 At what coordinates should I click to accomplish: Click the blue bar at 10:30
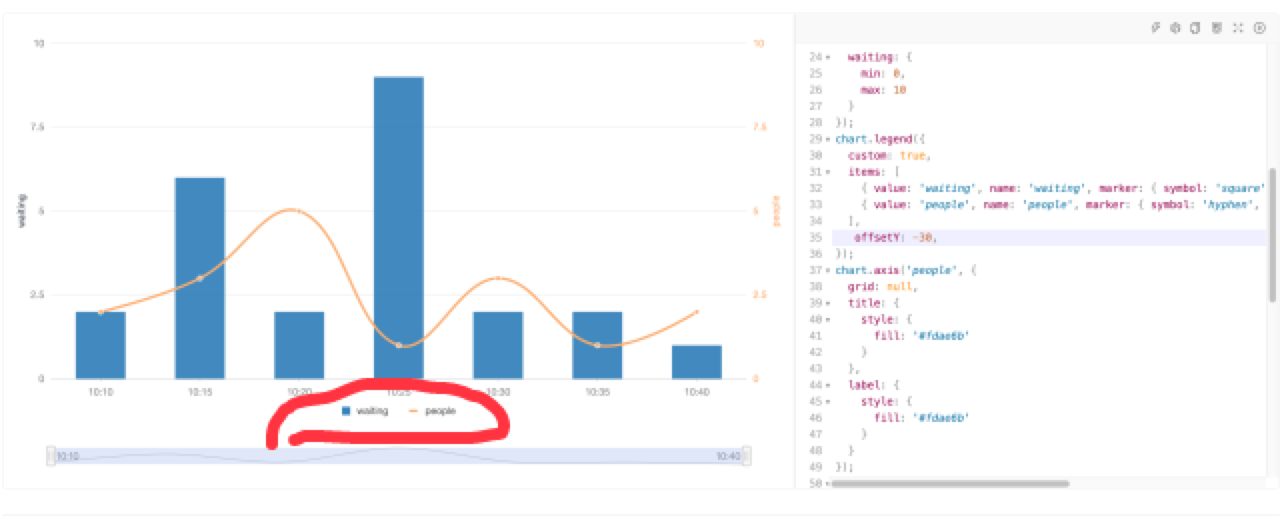pos(498,345)
